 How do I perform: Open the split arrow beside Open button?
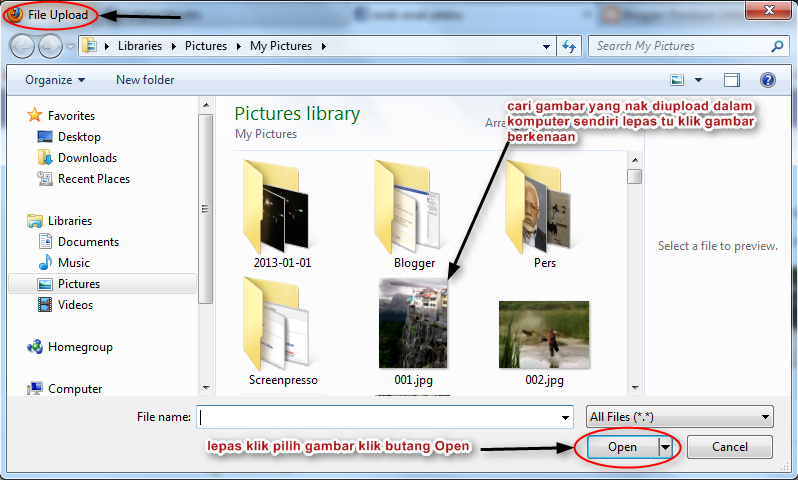point(665,447)
